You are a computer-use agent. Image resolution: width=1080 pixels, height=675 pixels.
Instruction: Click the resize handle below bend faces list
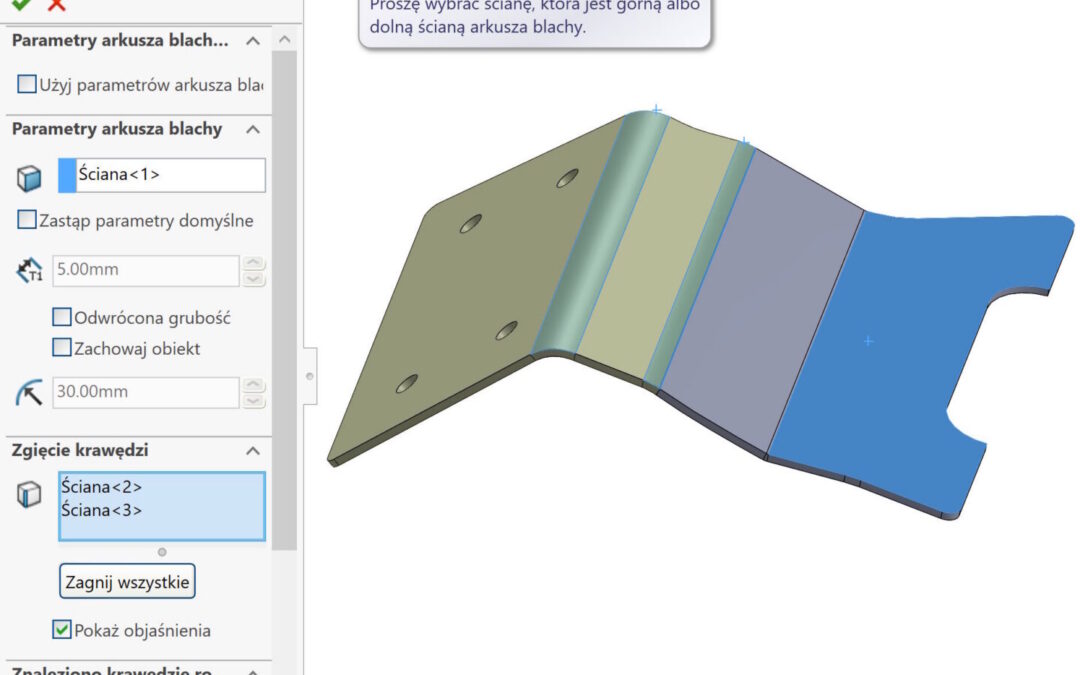click(162, 552)
